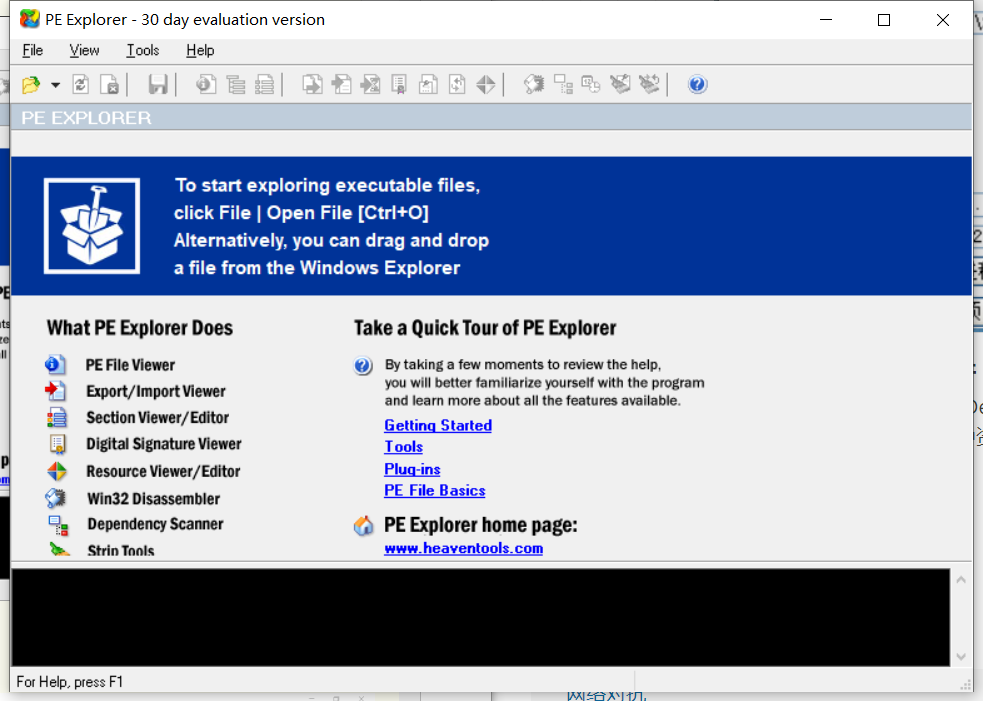Image resolution: width=983 pixels, height=701 pixels.
Task: Click the log pane scroll down arrow
Action: pos(961,657)
